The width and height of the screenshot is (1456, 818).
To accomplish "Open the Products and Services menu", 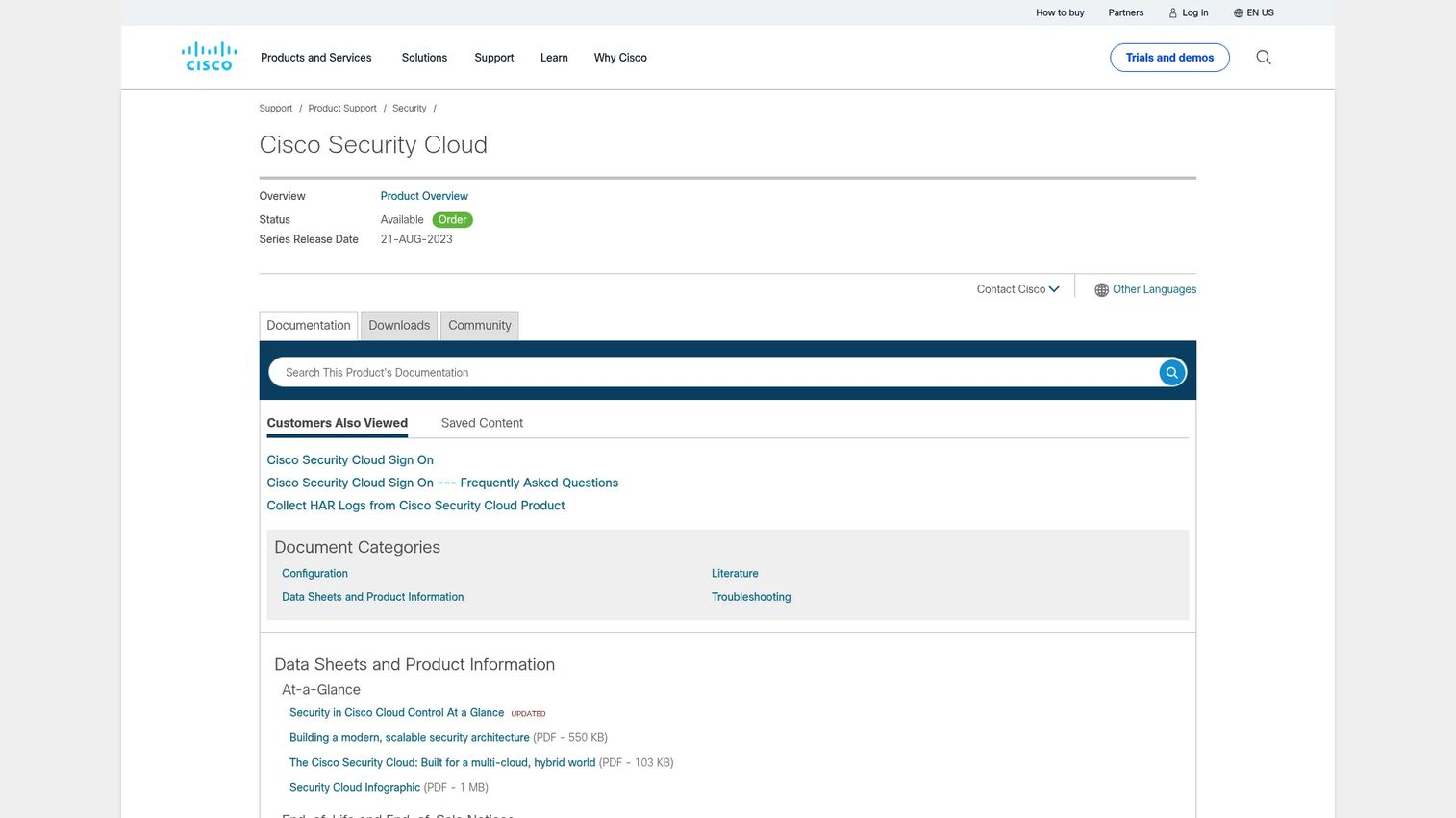I will [x=316, y=58].
